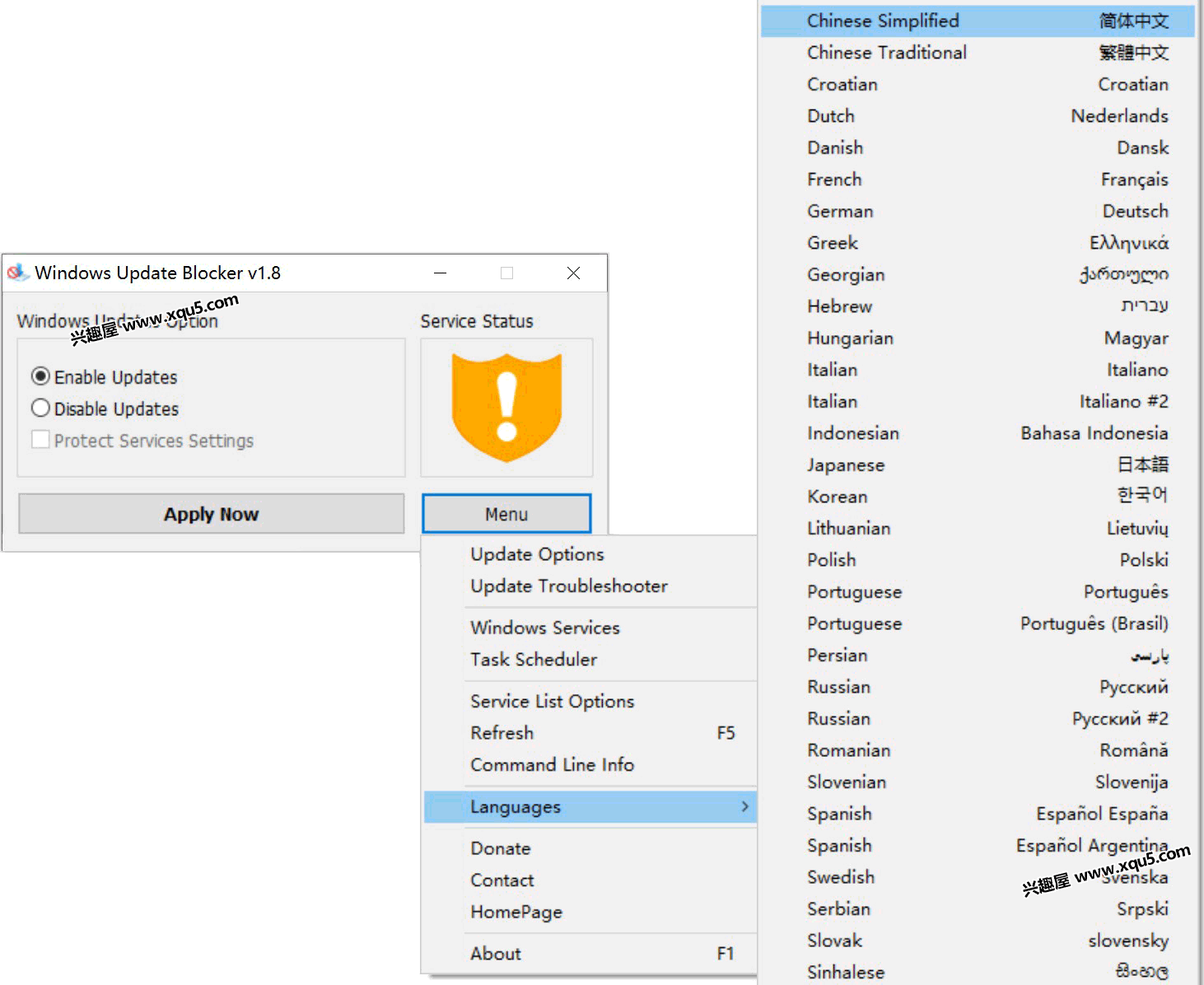Select Romanian Română language
The height and width of the screenshot is (985, 1204).
click(978, 750)
